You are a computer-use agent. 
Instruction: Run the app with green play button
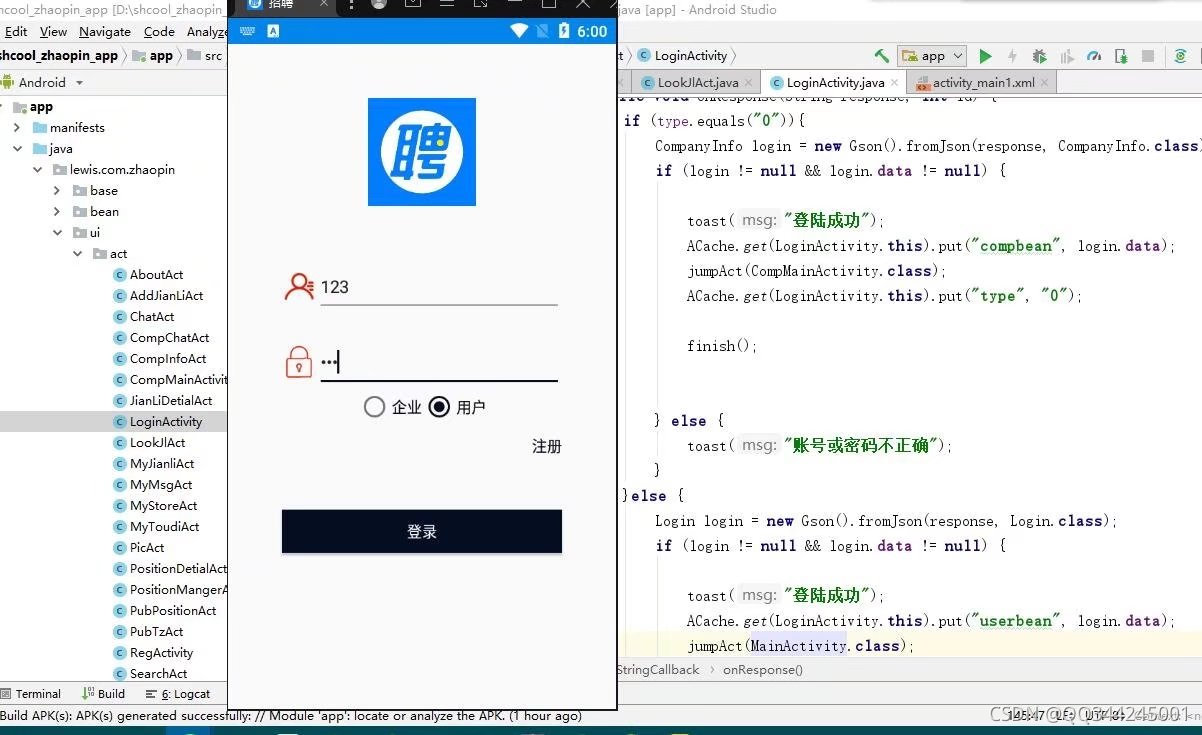pos(986,56)
